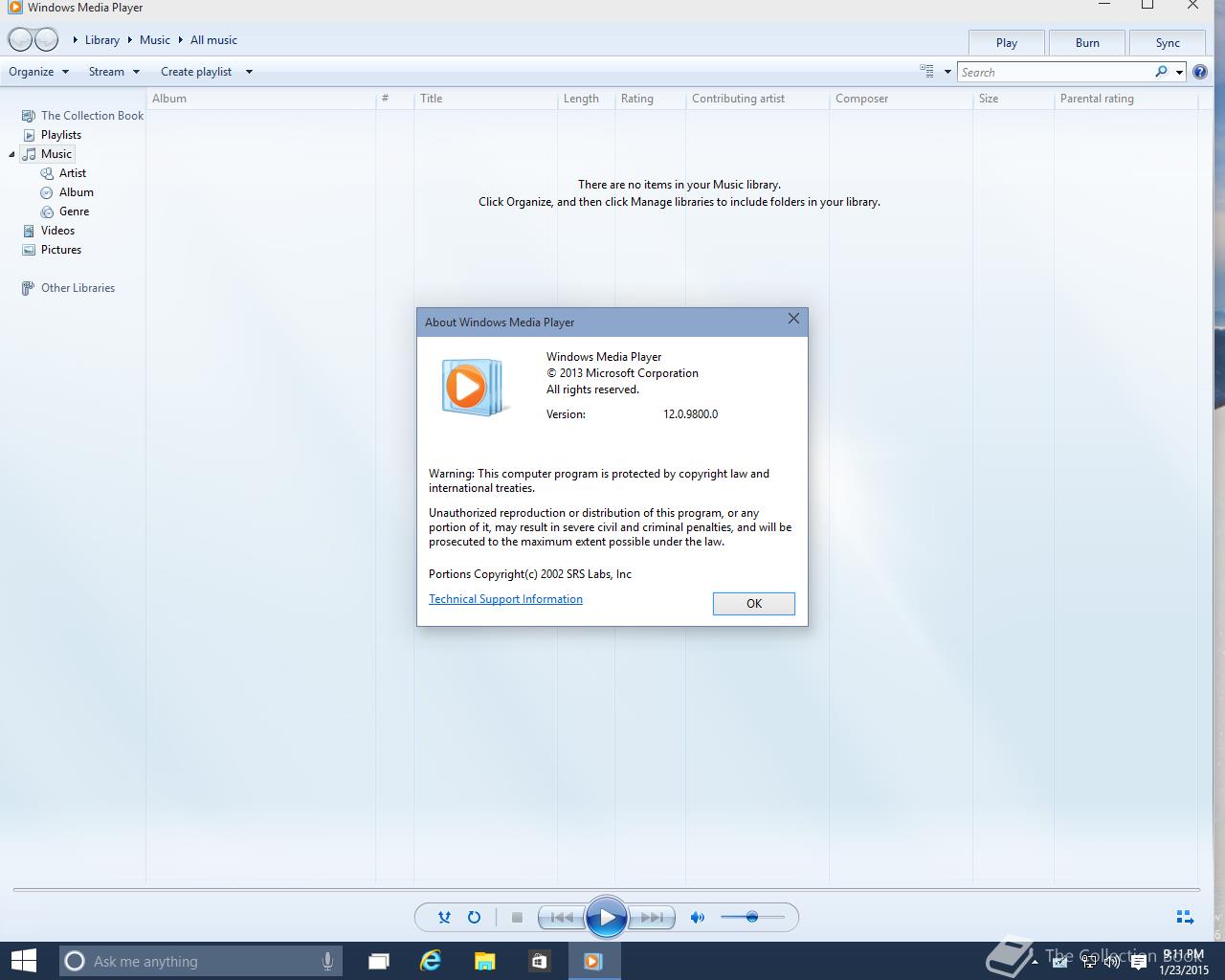
Task: Sort by Contributing artist column header
Action: [757, 99]
